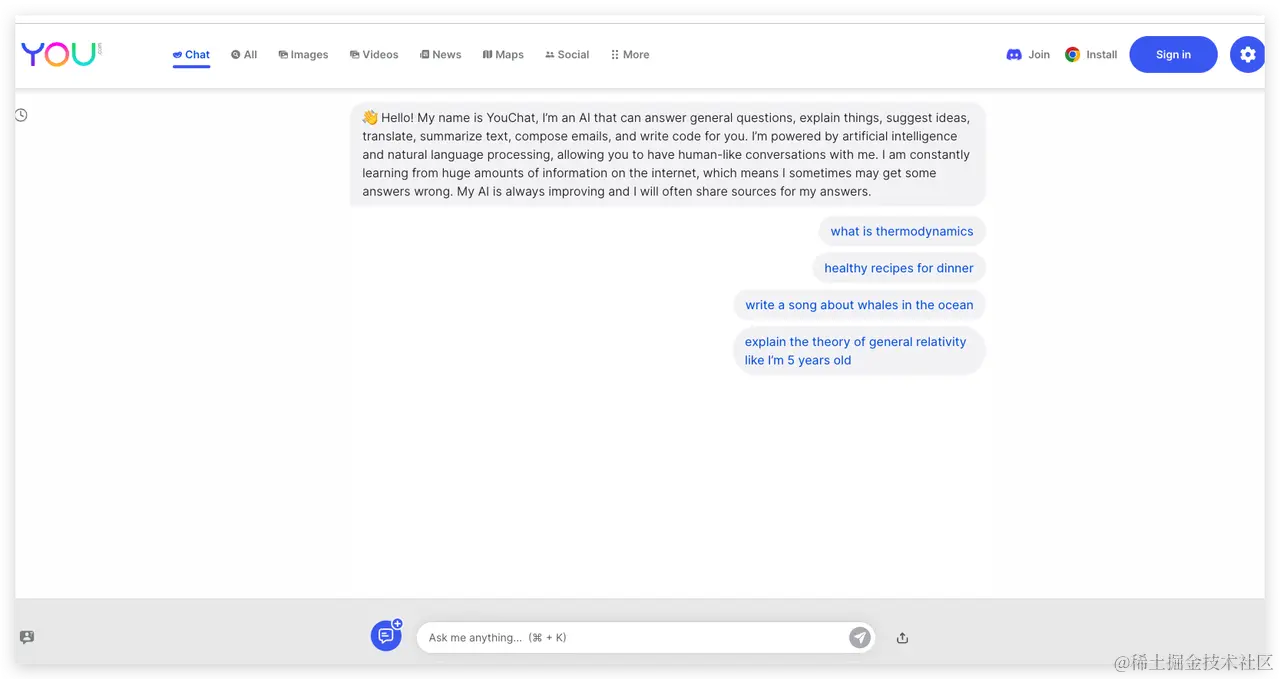The height and width of the screenshot is (679, 1280).
Task: Select 'what is thermodynamics' suggestion
Action: (x=902, y=231)
